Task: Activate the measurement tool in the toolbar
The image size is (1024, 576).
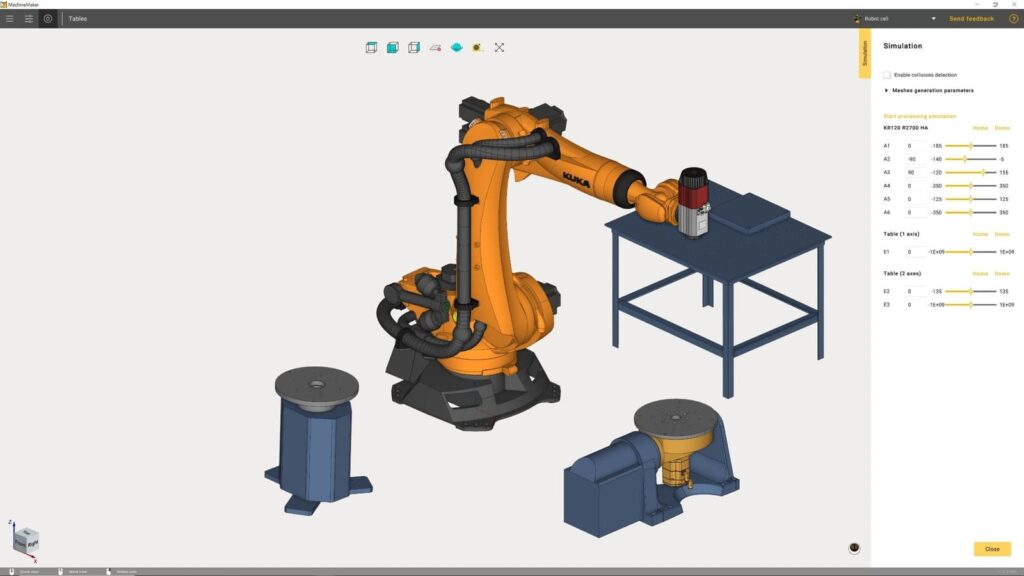Action: (x=435, y=46)
